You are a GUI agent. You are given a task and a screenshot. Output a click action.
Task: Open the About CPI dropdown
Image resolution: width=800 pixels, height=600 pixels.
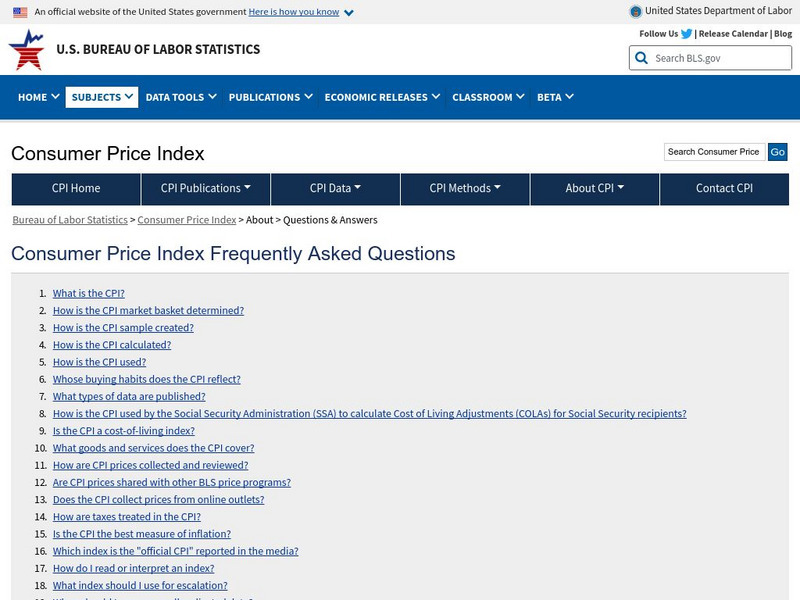pyautogui.click(x=594, y=188)
